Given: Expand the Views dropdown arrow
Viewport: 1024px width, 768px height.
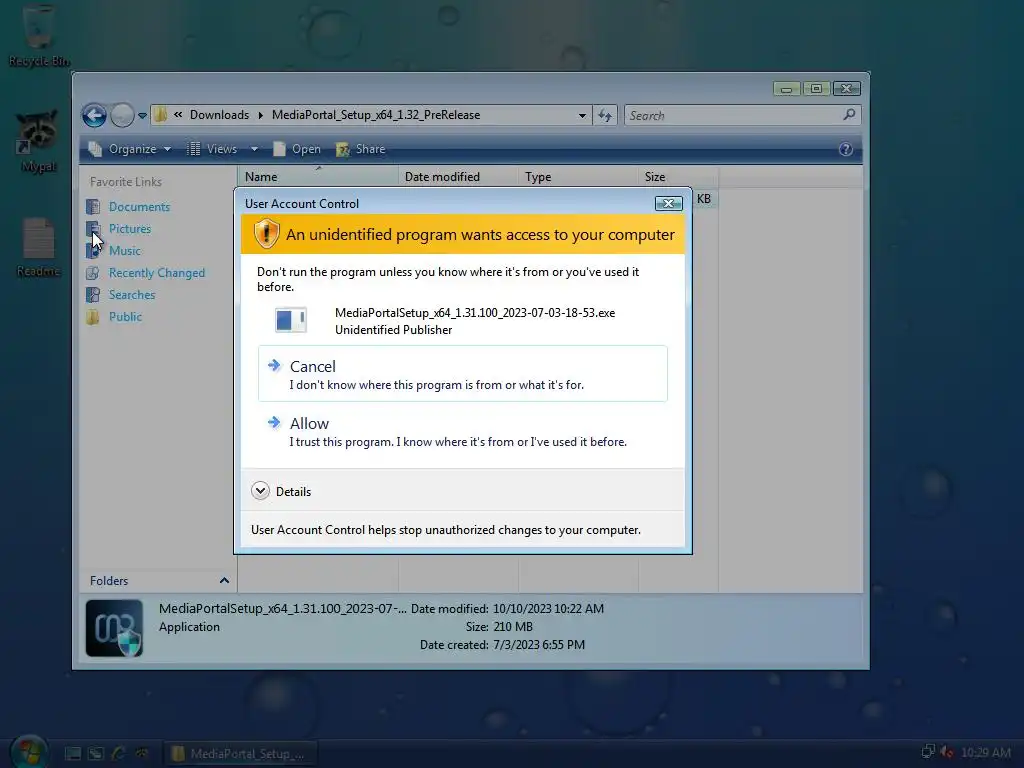Looking at the screenshot, I should pos(254,149).
